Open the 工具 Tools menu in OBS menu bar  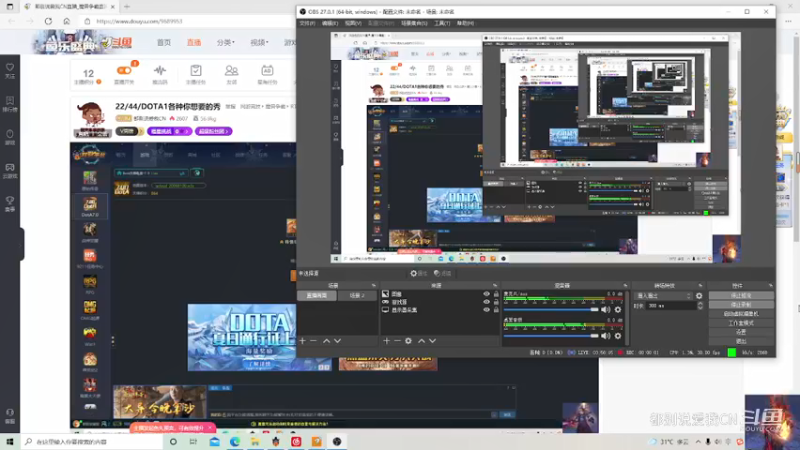[442, 23]
